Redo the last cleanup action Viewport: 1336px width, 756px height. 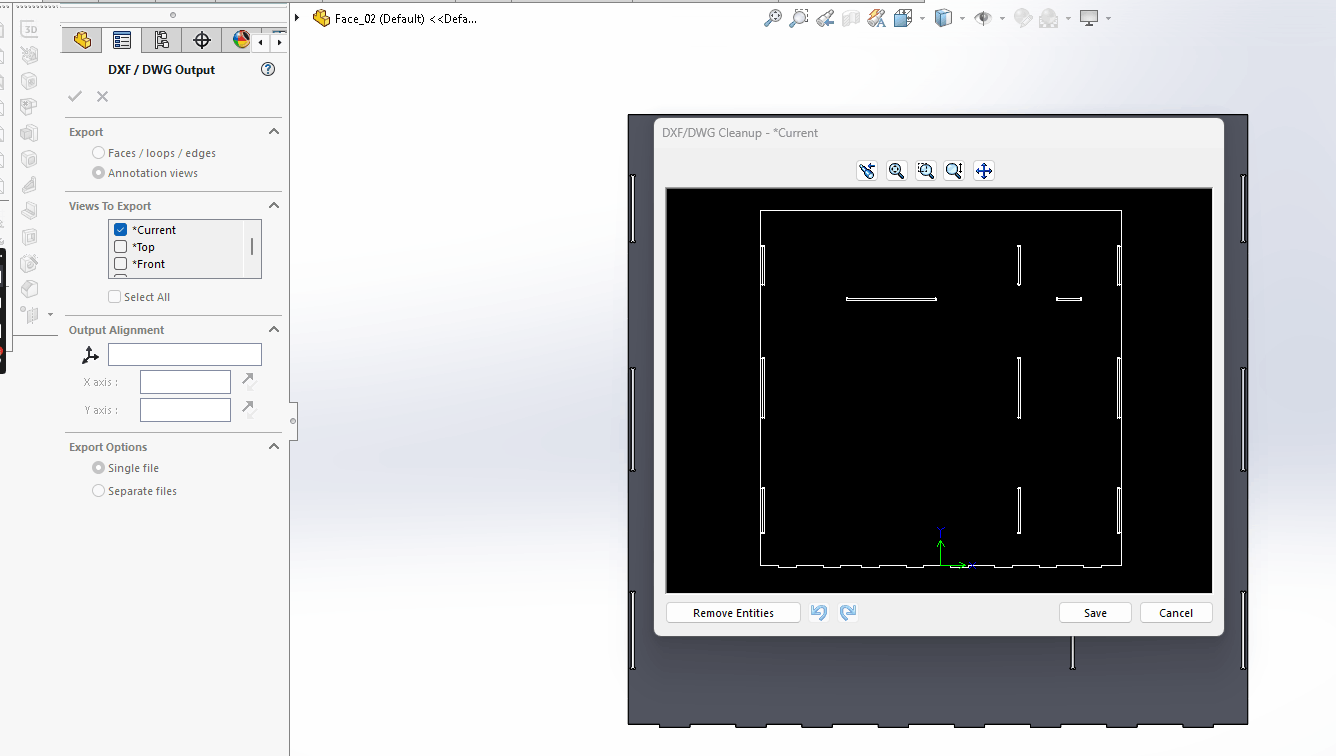[848, 612]
